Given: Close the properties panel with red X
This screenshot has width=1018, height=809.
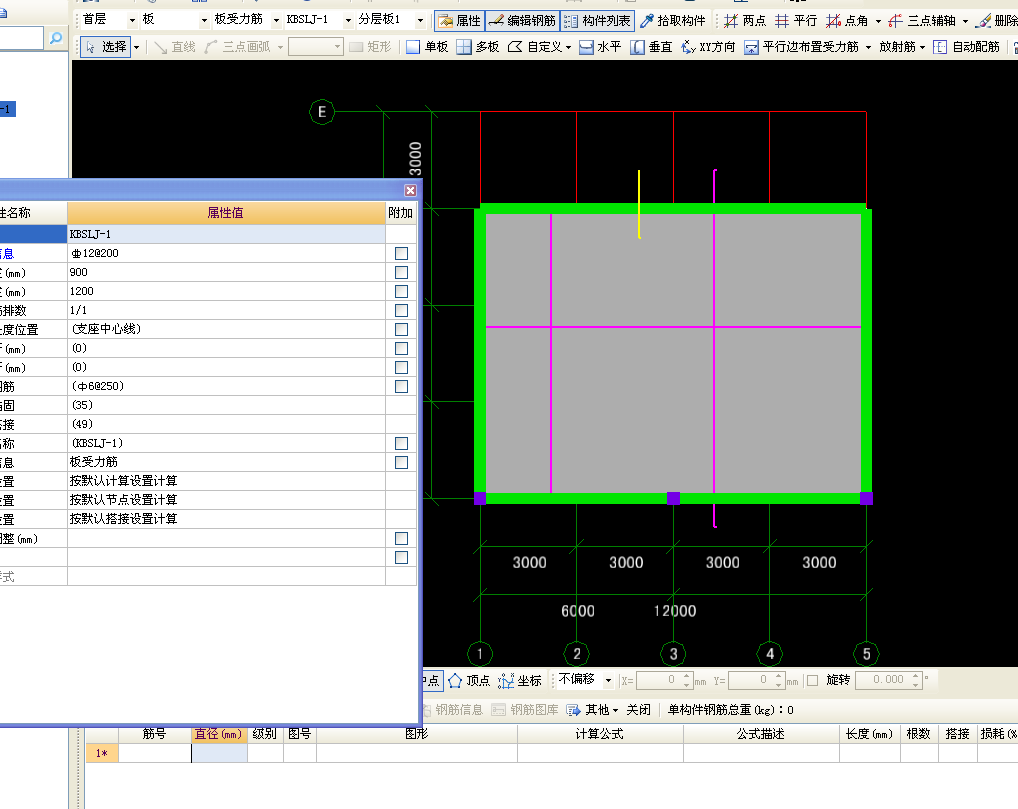Looking at the screenshot, I should click(410, 190).
